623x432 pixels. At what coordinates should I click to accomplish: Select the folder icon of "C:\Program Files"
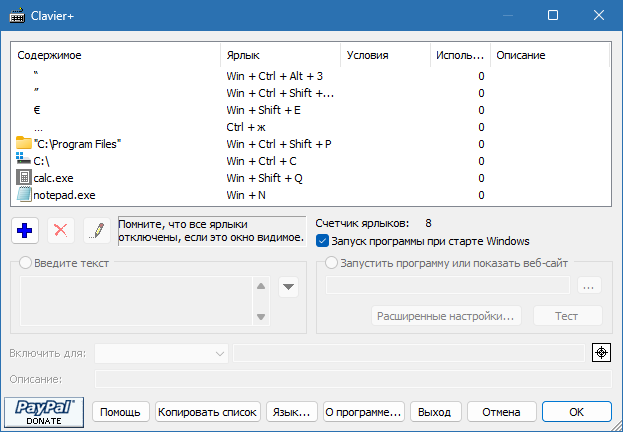24,143
